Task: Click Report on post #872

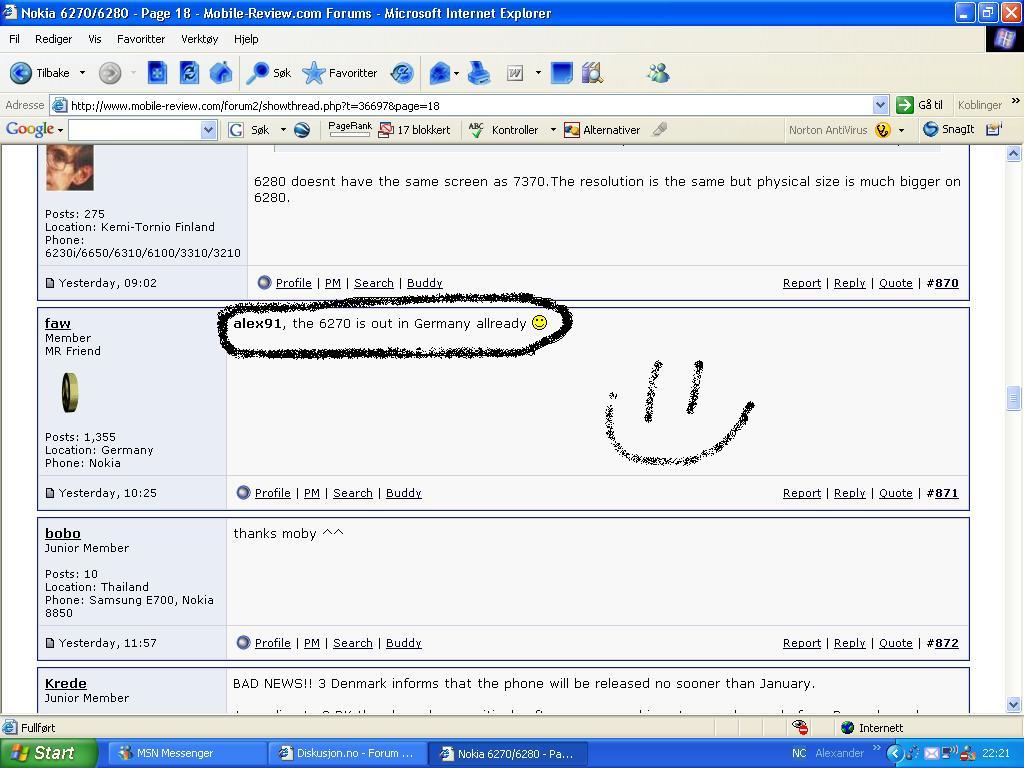Action: coord(801,643)
